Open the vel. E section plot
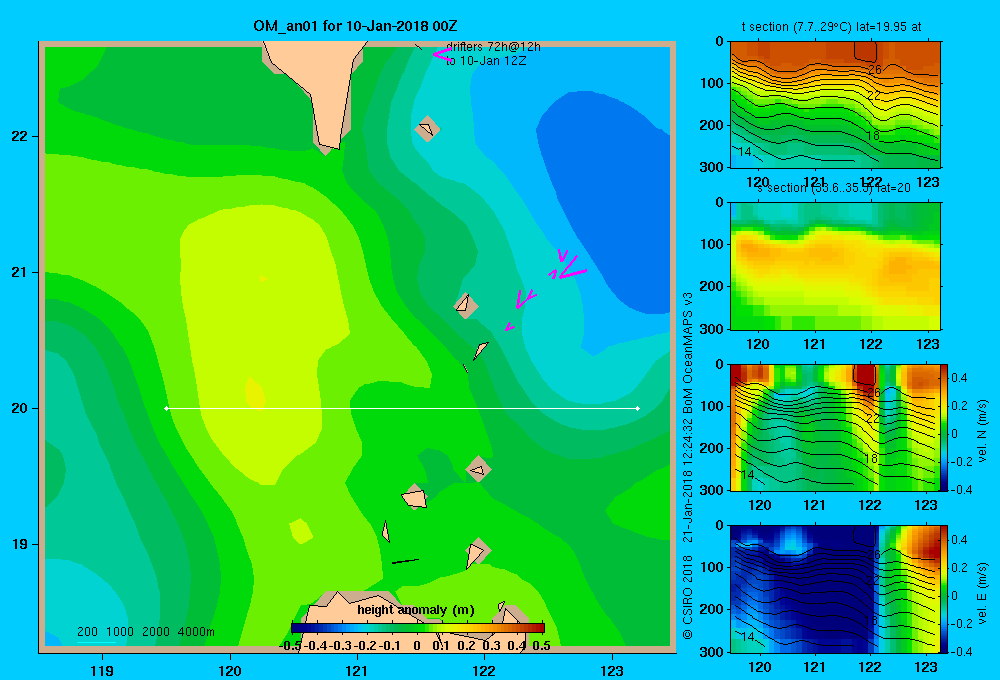 835,589
